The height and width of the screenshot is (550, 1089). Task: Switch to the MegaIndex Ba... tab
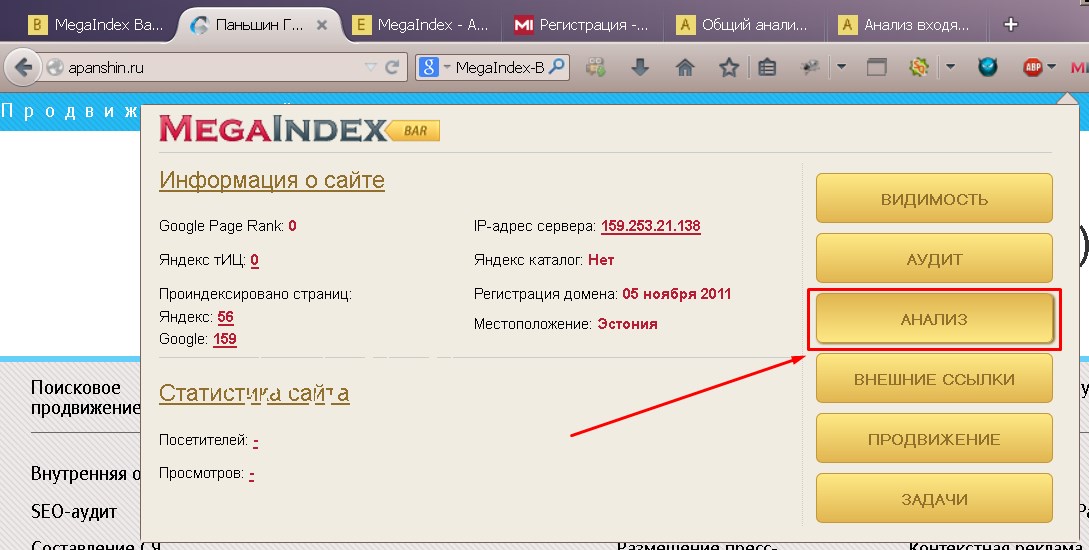point(96,25)
